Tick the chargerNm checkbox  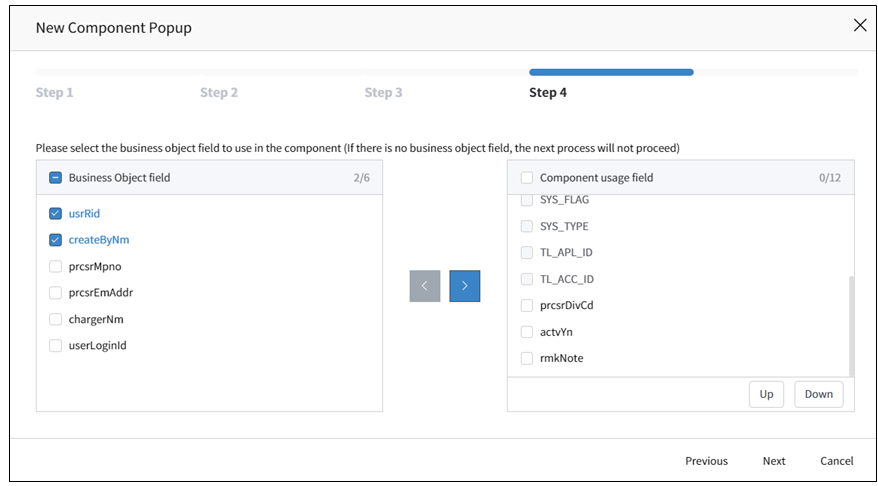[55, 319]
